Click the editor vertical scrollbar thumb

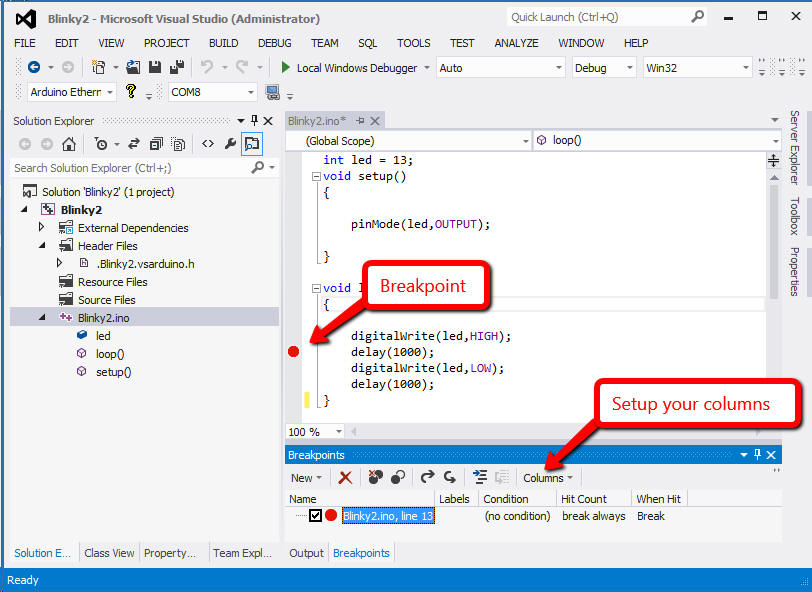point(774,241)
